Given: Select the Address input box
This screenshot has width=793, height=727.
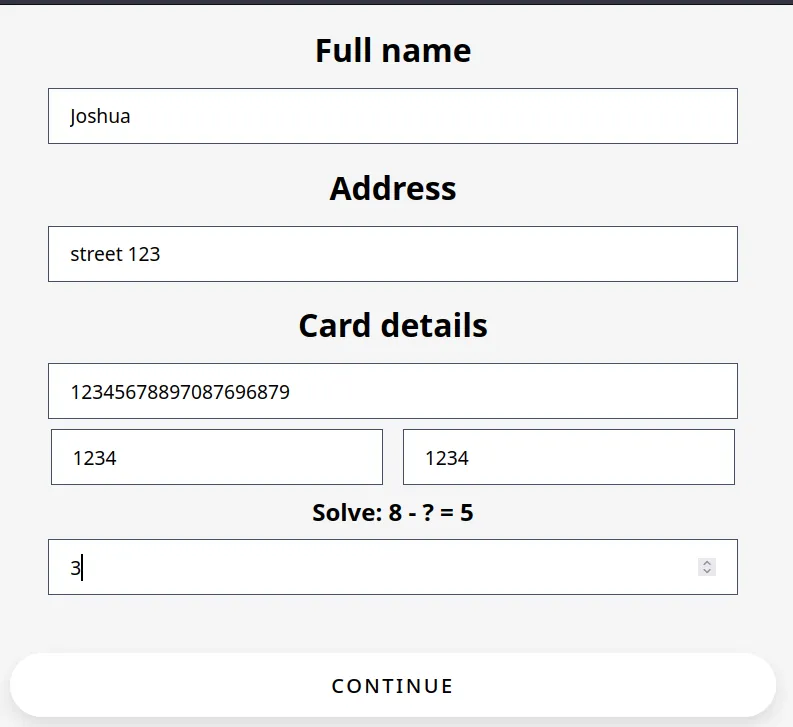Looking at the screenshot, I should [393, 253].
